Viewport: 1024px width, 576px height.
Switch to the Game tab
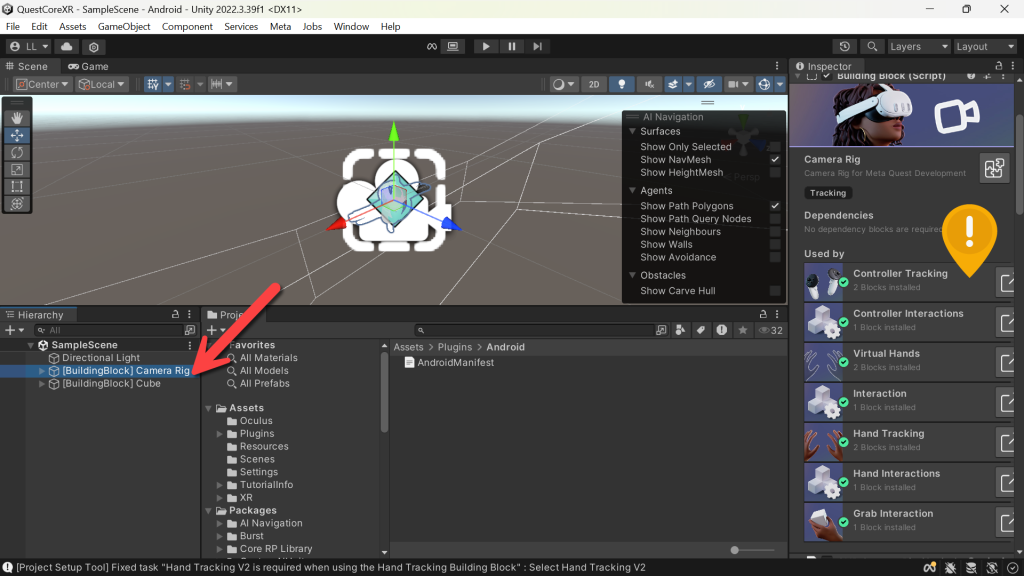click(x=88, y=67)
